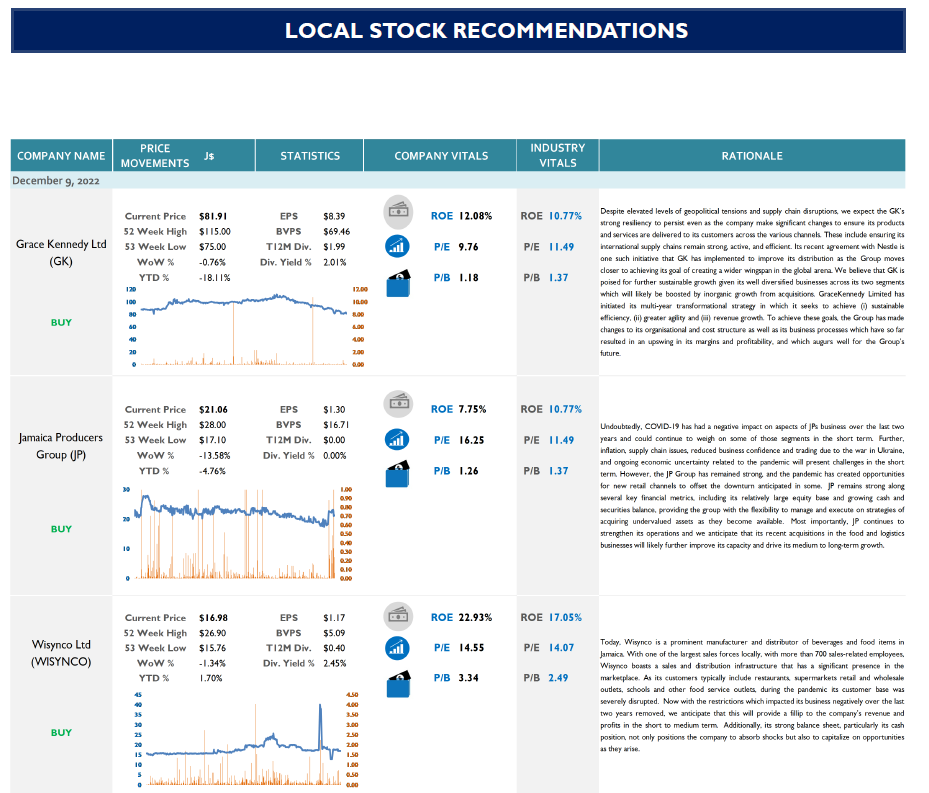This screenshot has height=793, width=929.
Task: Select the Jamaica Producers P/E bar chart icon
Action: tap(397, 439)
